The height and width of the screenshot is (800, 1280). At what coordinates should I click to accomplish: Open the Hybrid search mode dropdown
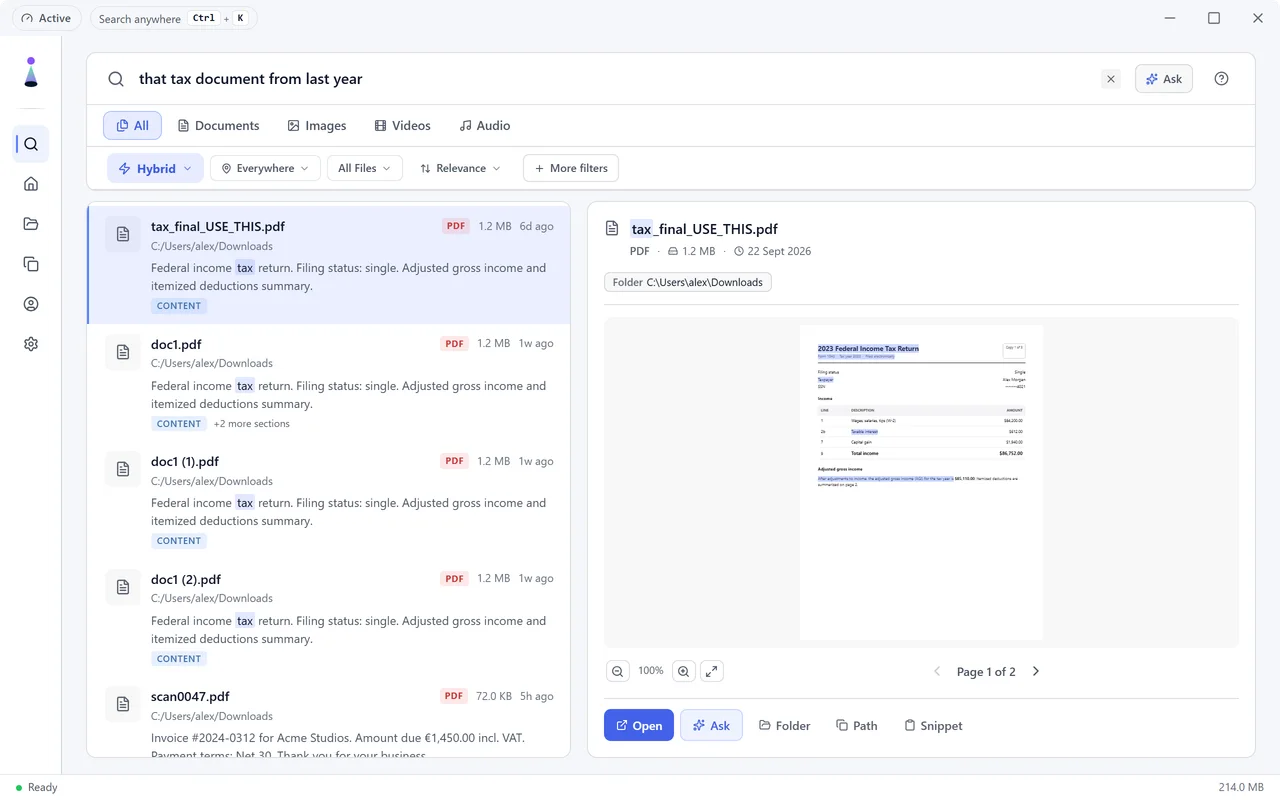[x=155, y=168]
